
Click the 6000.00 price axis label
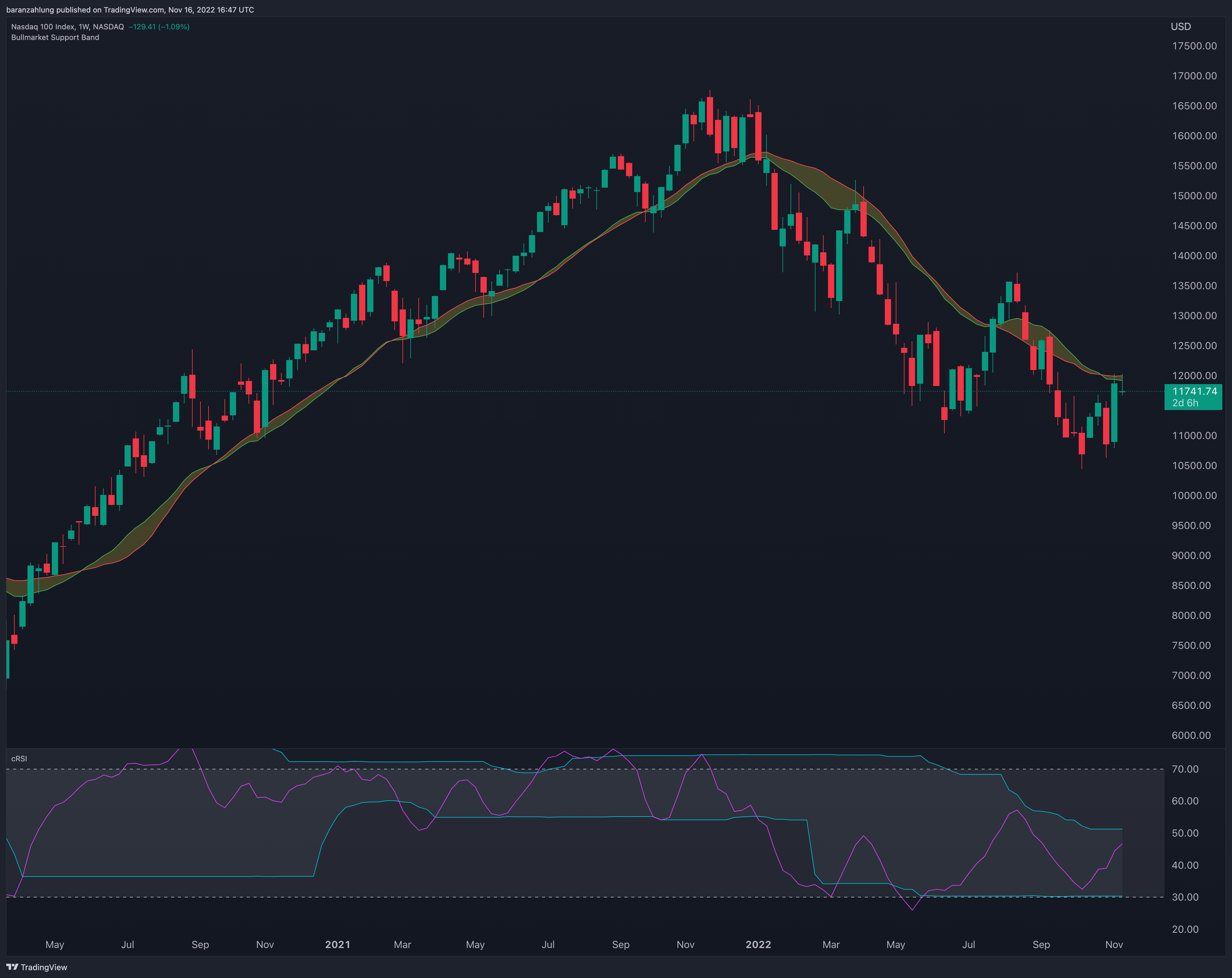pyautogui.click(x=1191, y=736)
